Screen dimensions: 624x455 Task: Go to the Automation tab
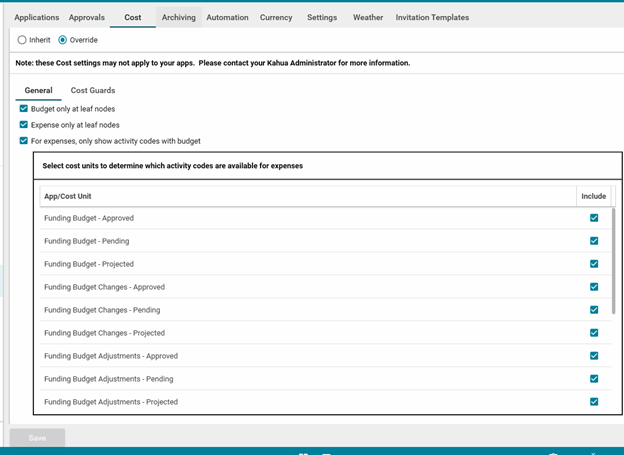point(227,18)
